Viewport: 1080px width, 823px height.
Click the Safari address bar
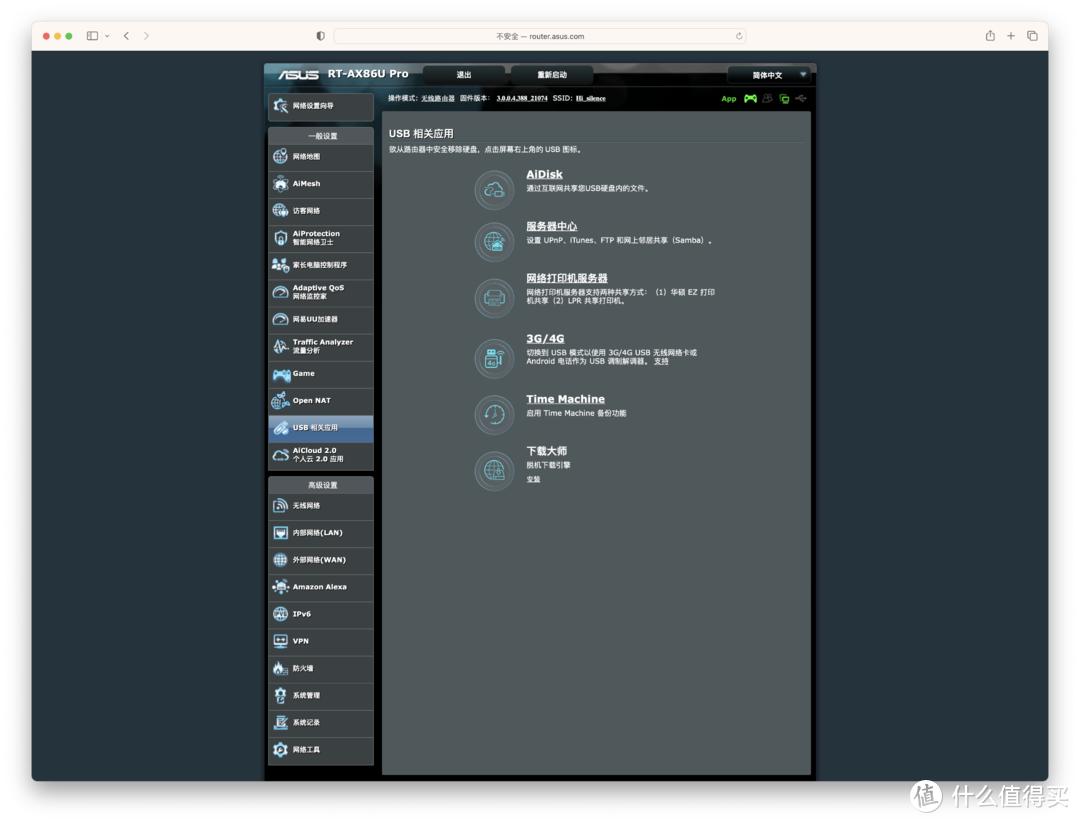(538, 35)
